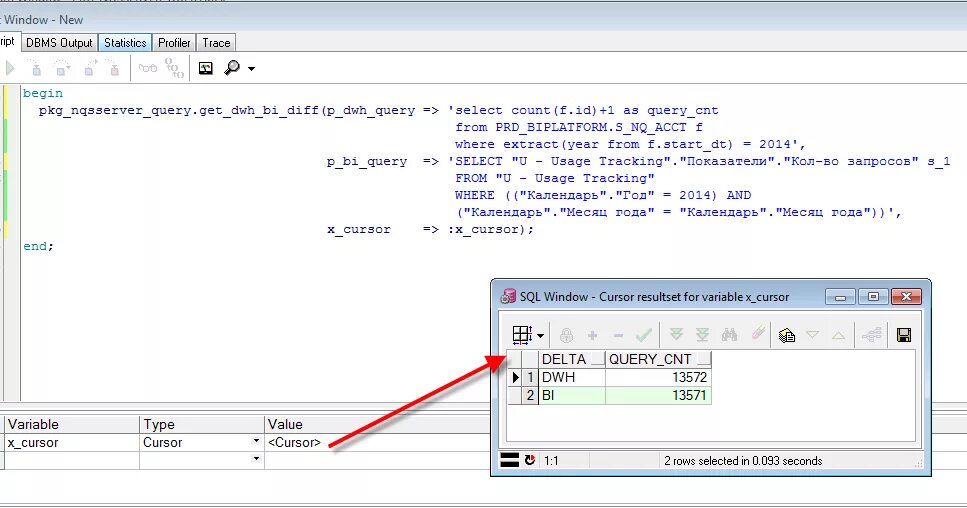Click the floppy disk Save icon
967x508 pixels.
pos(904,335)
